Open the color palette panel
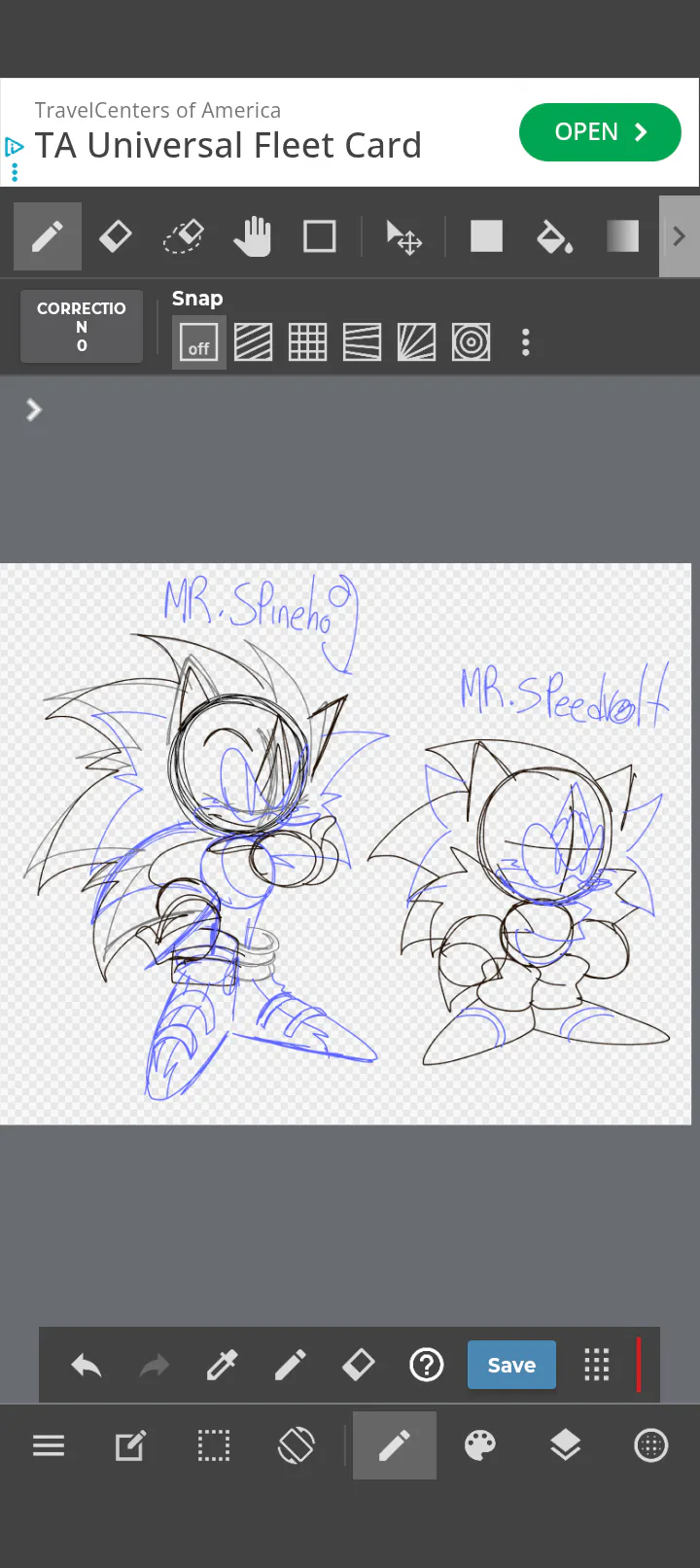The width and height of the screenshot is (700, 1568). pyautogui.click(x=480, y=1446)
